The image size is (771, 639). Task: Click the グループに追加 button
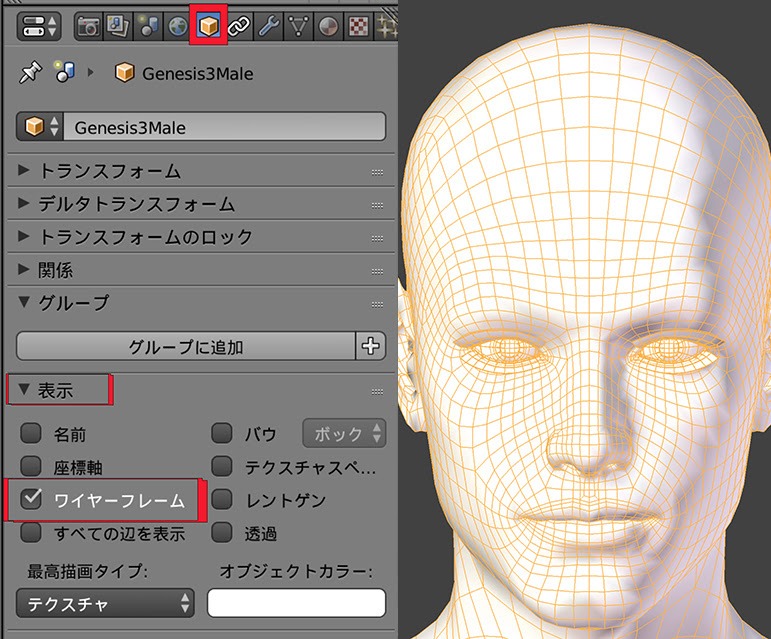pos(186,346)
